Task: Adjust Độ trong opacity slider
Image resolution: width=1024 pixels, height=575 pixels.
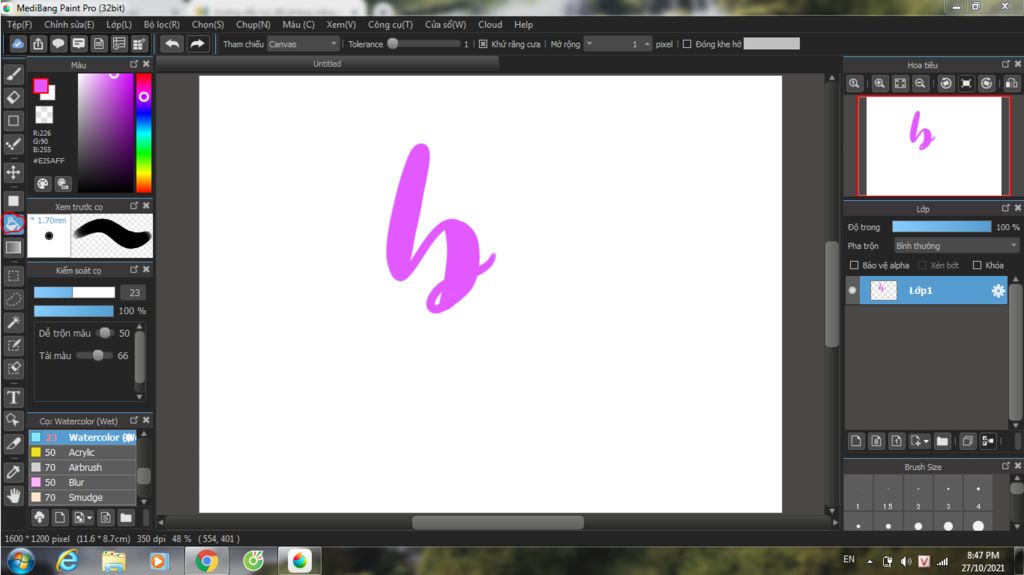Action: click(941, 227)
